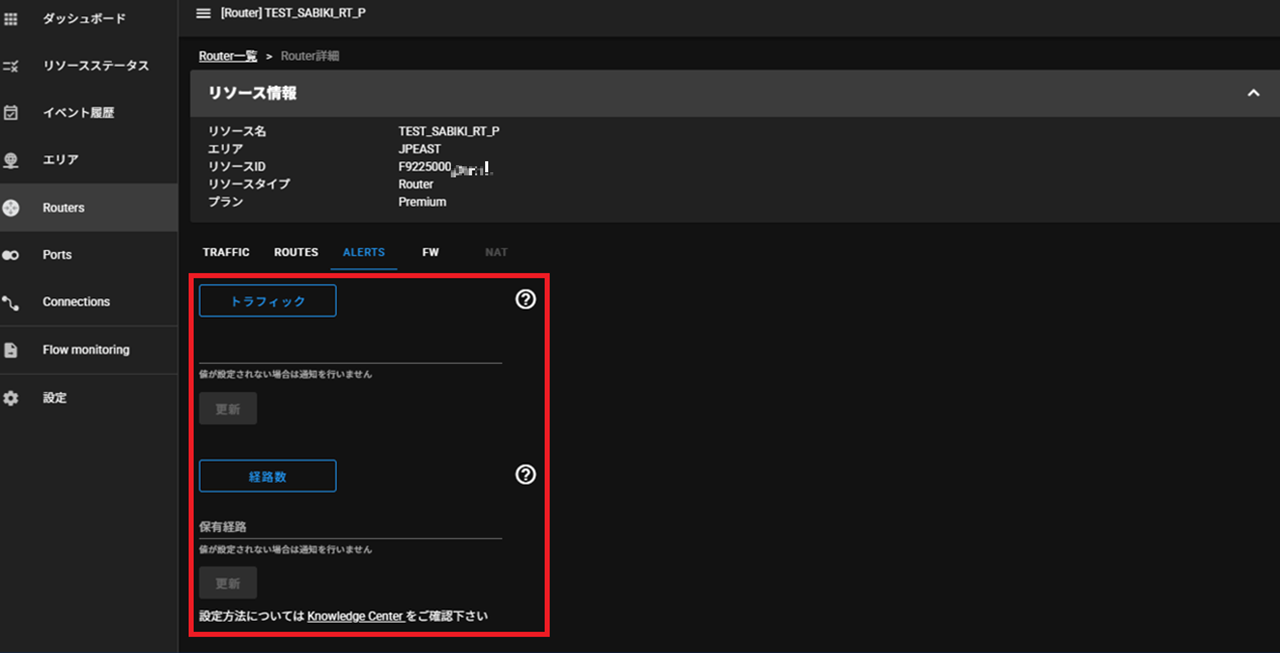The height and width of the screenshot is (653, 1280).
Task: Click the Resource Status icon in sidebar
Action: pyautogui.click(x=11, y=66)
